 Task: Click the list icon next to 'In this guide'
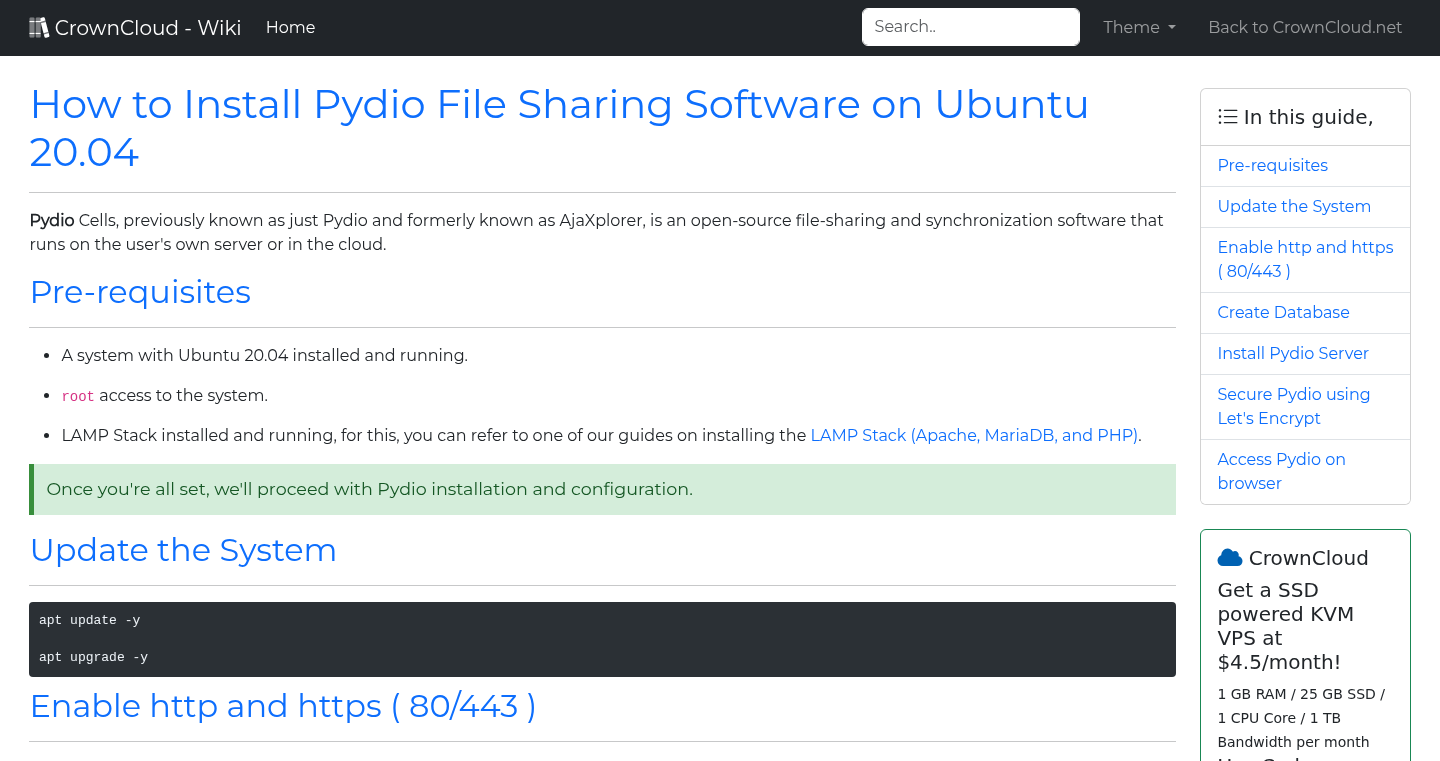(1227, 116)
